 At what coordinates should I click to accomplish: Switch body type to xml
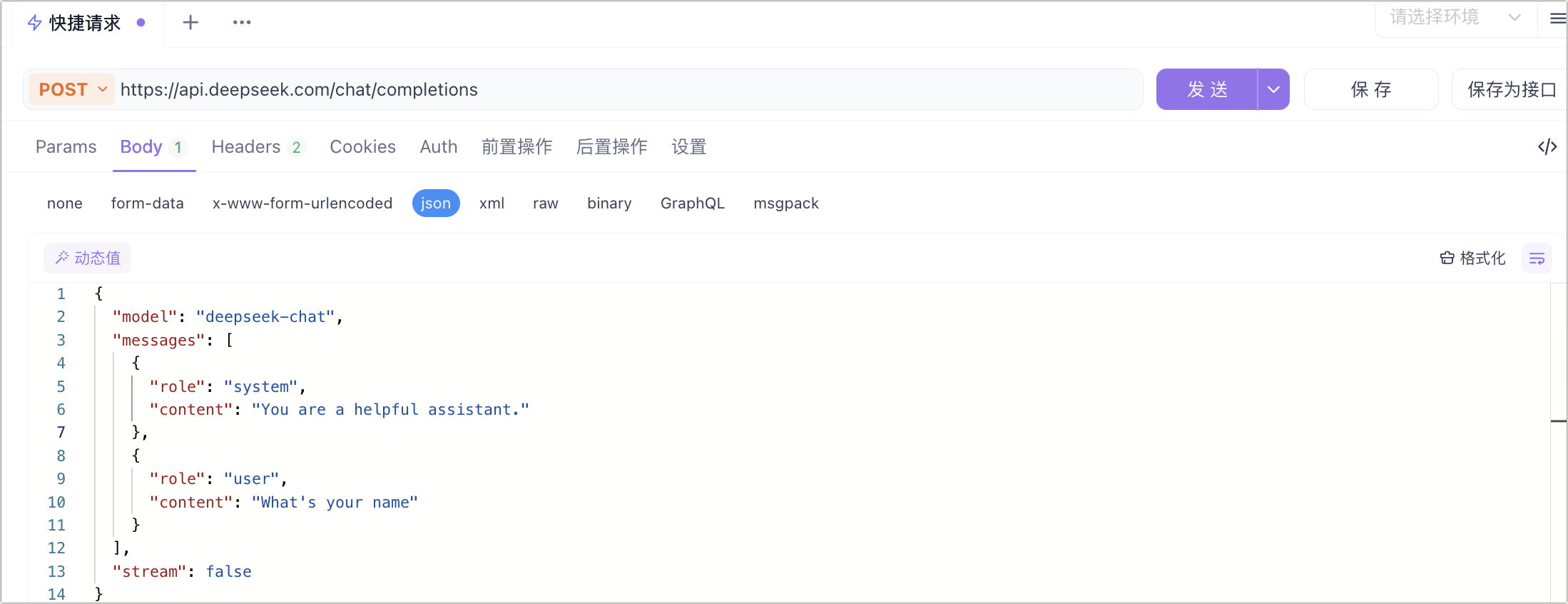(x=492, y=203)
